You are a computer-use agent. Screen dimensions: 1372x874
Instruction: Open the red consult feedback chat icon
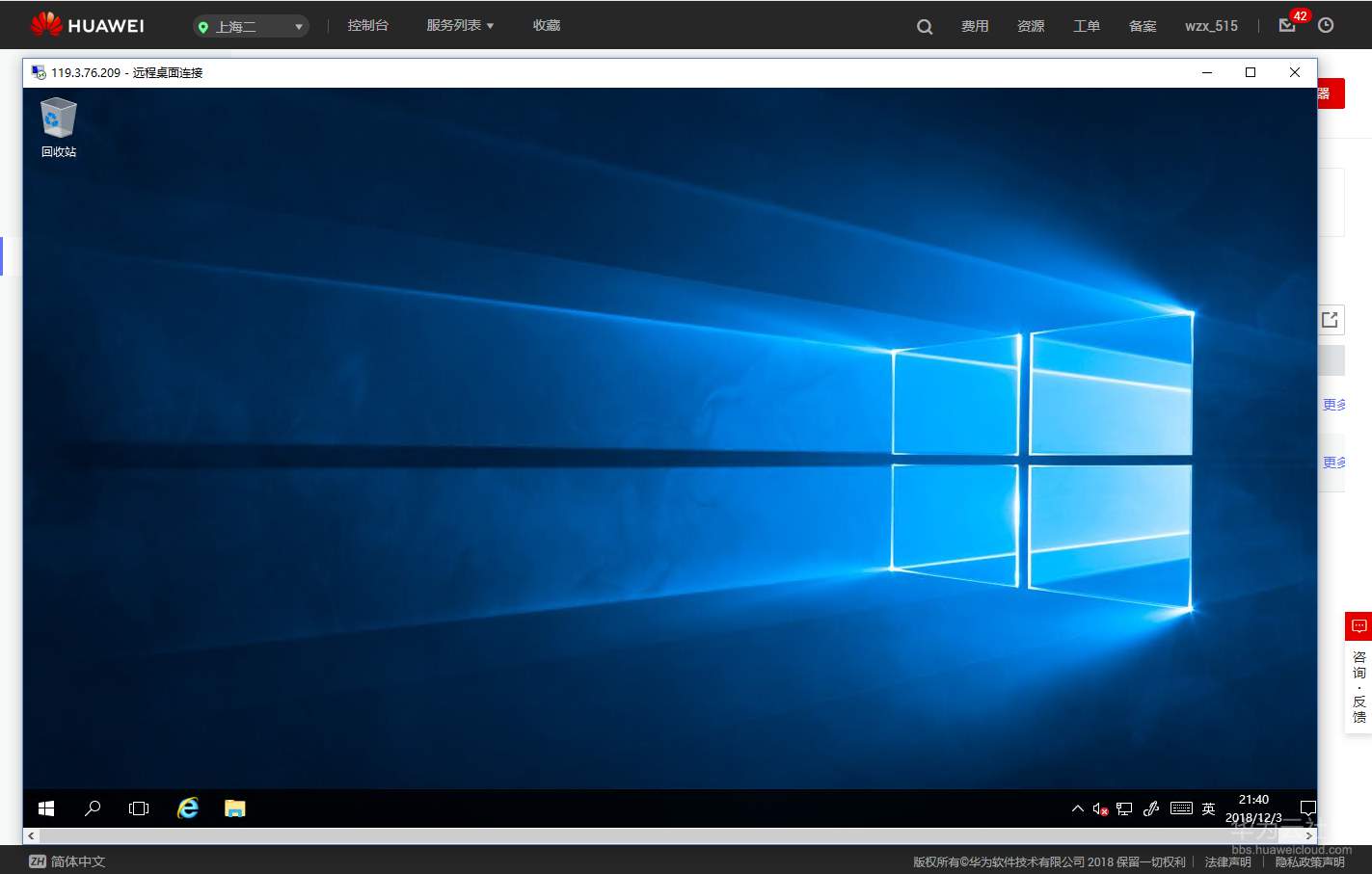[1359, 626]
